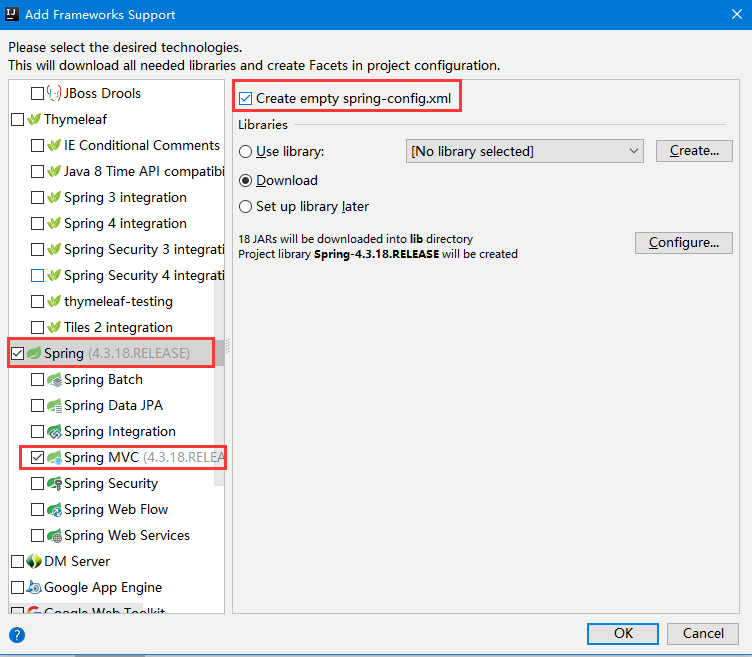The height and width of the screenshot is (657, 752).
Task: Enable the Spring Batch checkbox
Action: (x=37, y=379)
